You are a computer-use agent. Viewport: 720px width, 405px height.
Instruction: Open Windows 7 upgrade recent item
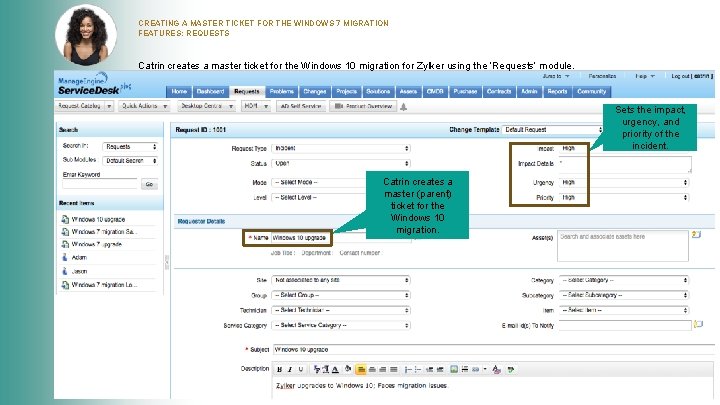(x=96, y=244)
